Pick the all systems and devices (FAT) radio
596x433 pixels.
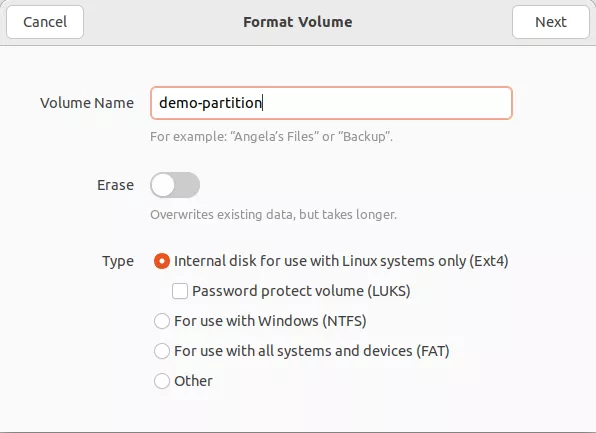[x=162, y=351]
